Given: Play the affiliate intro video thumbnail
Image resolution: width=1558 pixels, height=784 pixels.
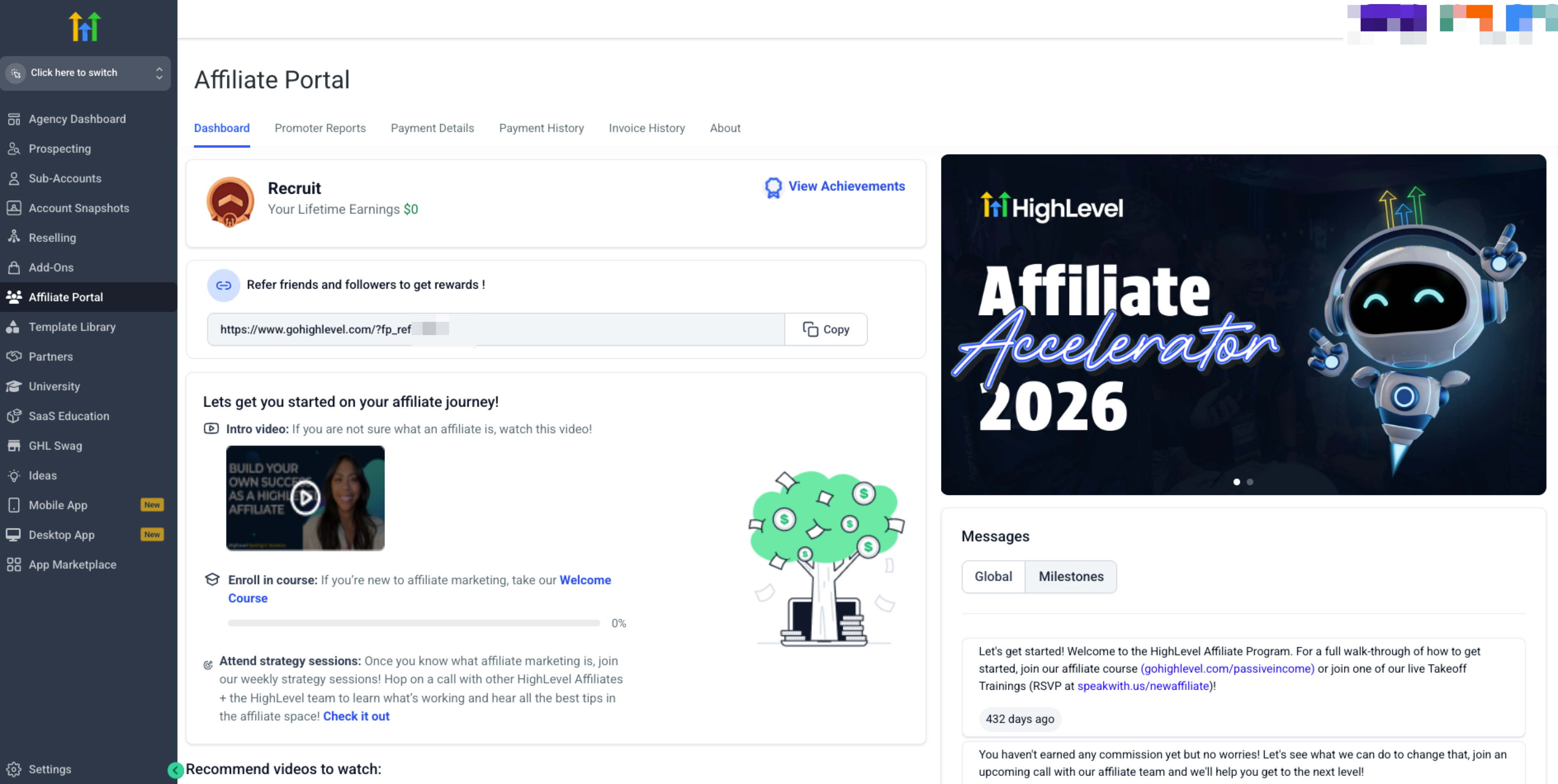Looking at the screenshot, I should click(305, 498).
